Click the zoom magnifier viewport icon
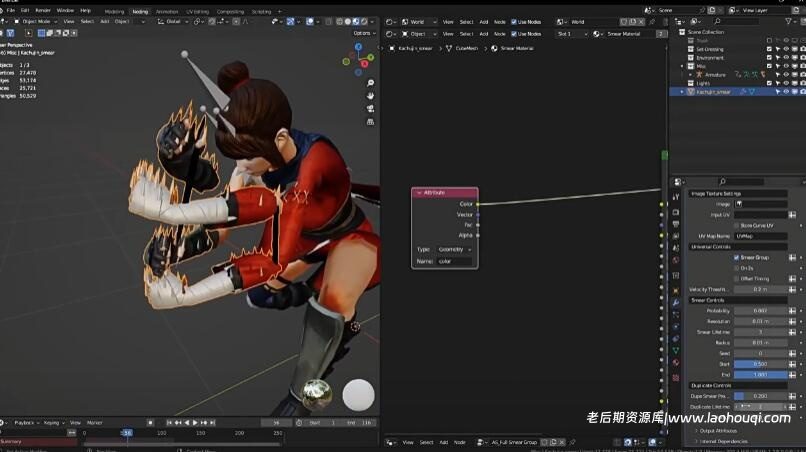This screenshot has width=806, height=452. pos(370,83)
